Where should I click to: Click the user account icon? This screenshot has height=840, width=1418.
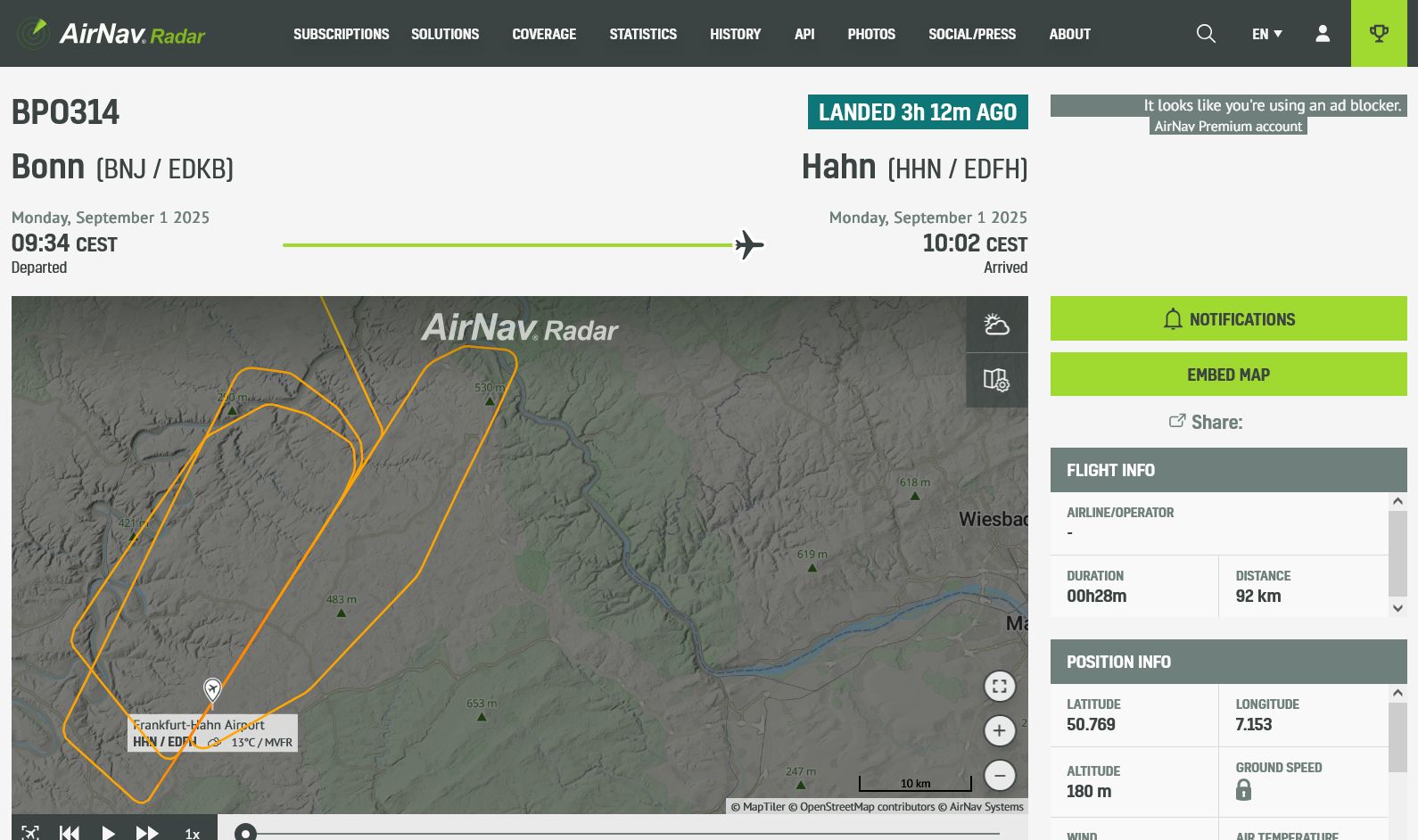tap(1323, 34)
